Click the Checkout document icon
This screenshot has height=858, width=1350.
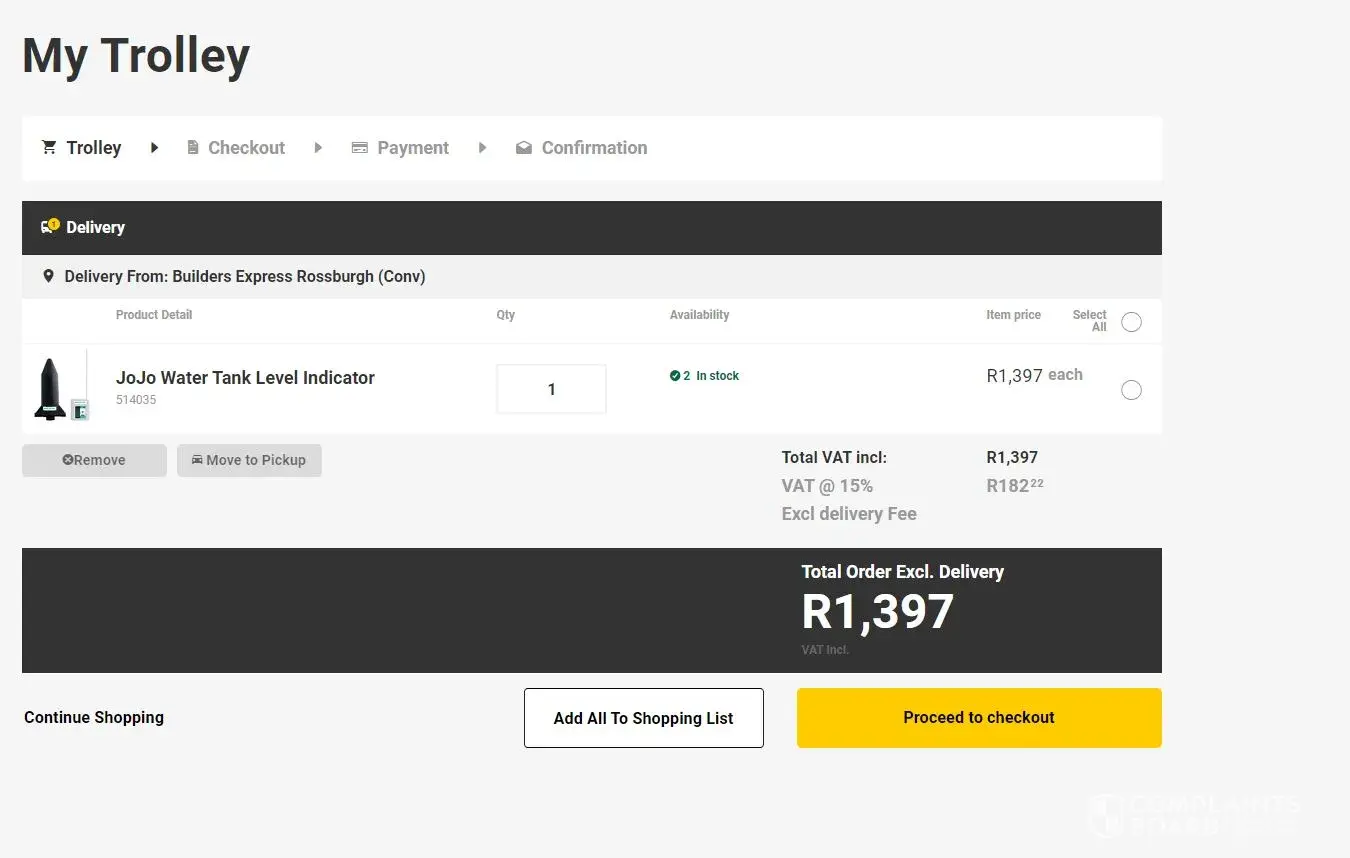[x=193, y=147]
